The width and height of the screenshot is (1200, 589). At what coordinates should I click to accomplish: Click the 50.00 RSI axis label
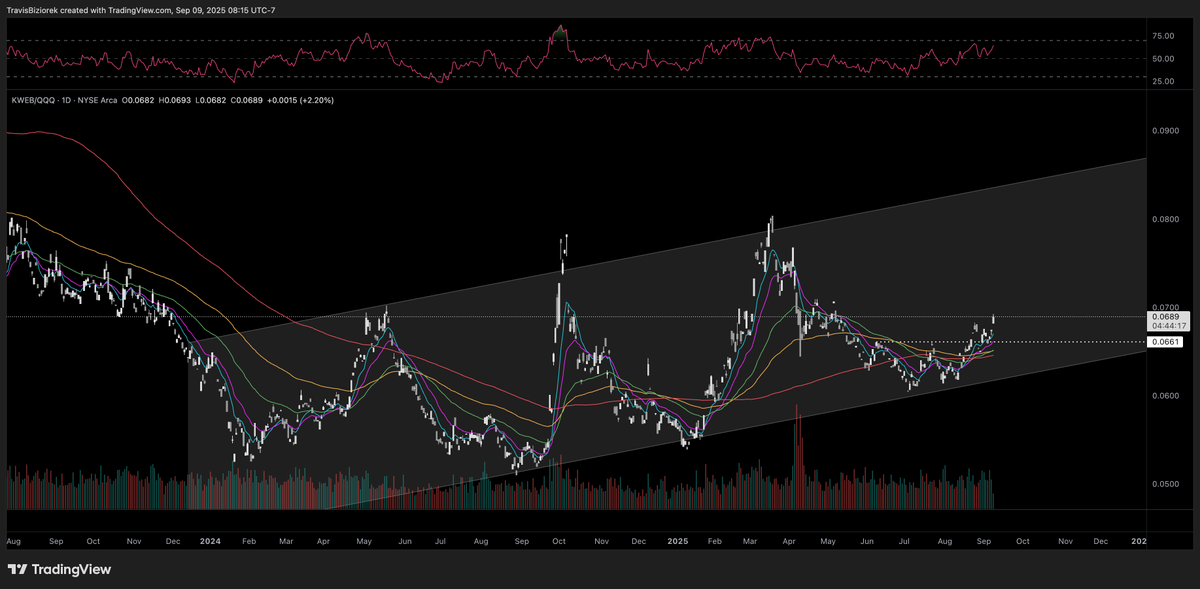(1162, 58)
